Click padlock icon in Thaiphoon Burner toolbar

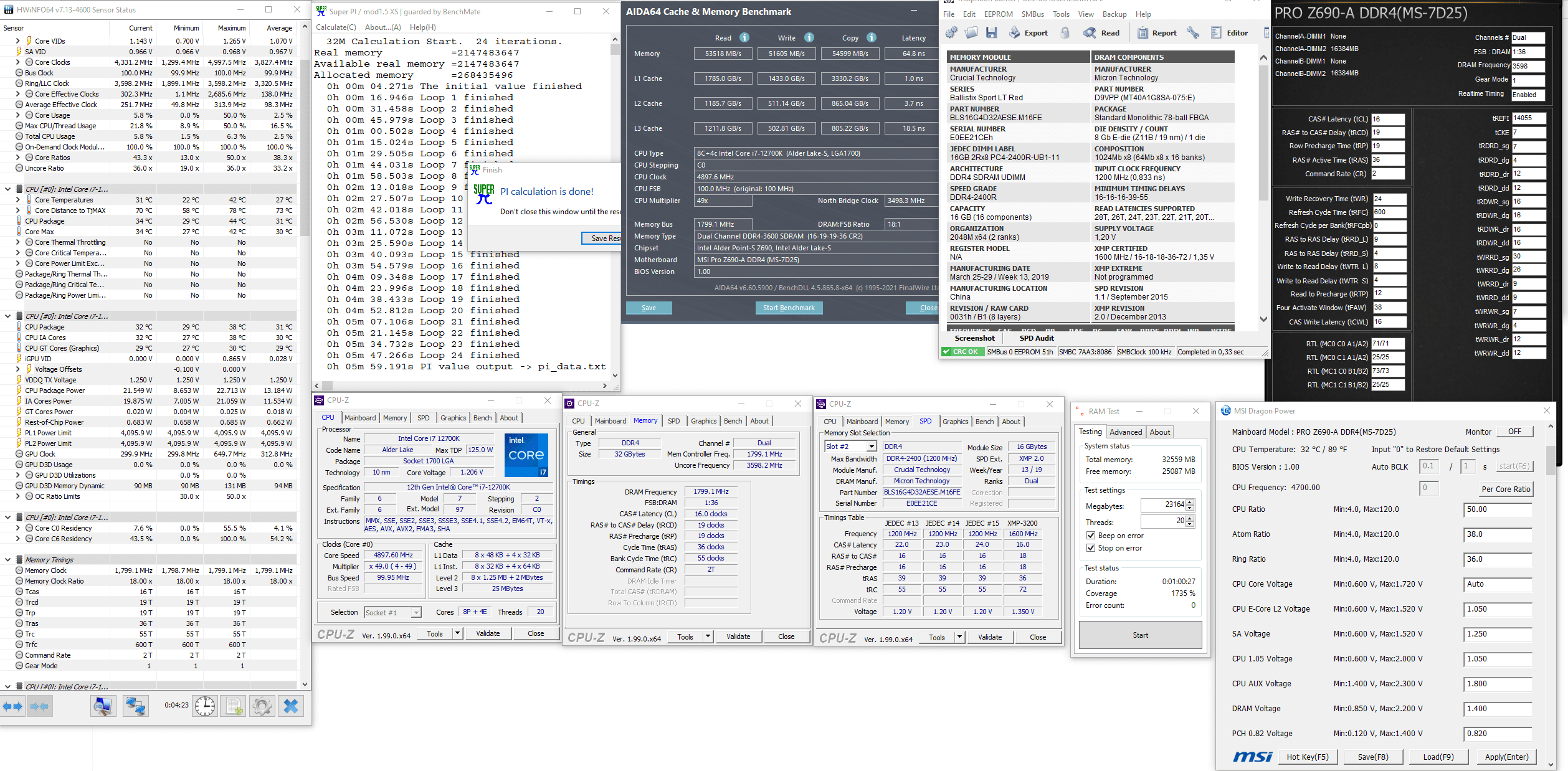(1065, 33)
